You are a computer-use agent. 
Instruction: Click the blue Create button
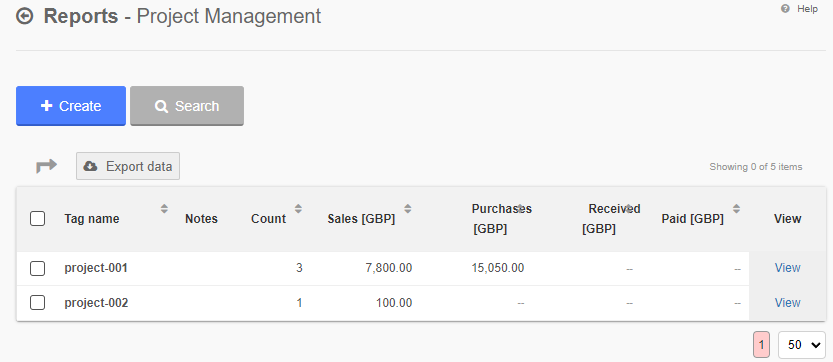pos(71,106)
